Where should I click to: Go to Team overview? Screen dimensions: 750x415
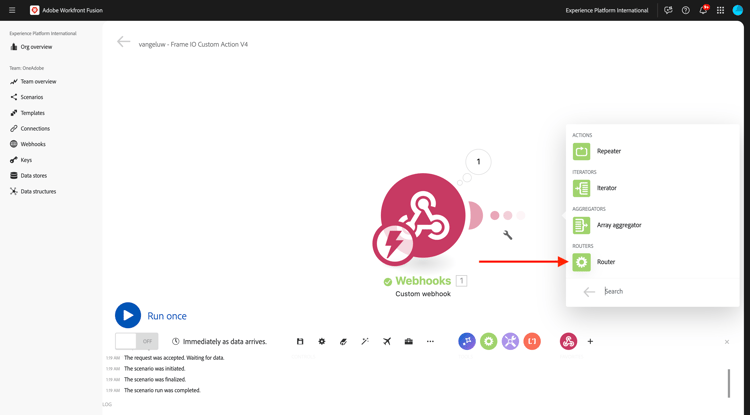(x=33, y=82)
